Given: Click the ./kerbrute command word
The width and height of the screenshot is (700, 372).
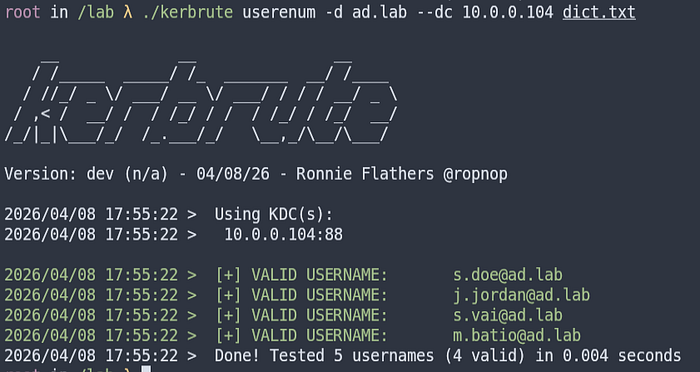Looking at the screenshot, I should click(x=188, y=12).
